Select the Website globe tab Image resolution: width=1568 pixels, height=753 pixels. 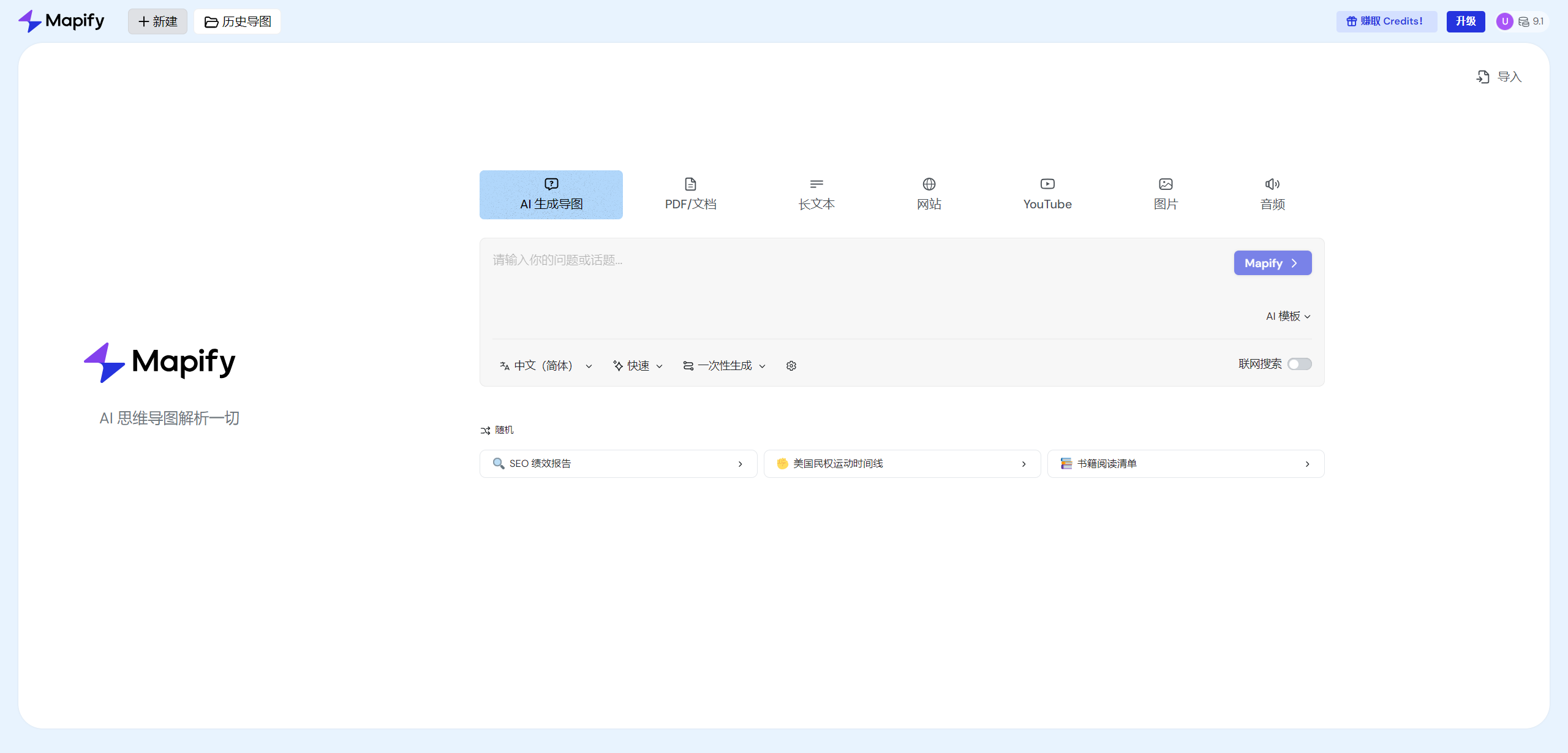(x=929, y=194)
